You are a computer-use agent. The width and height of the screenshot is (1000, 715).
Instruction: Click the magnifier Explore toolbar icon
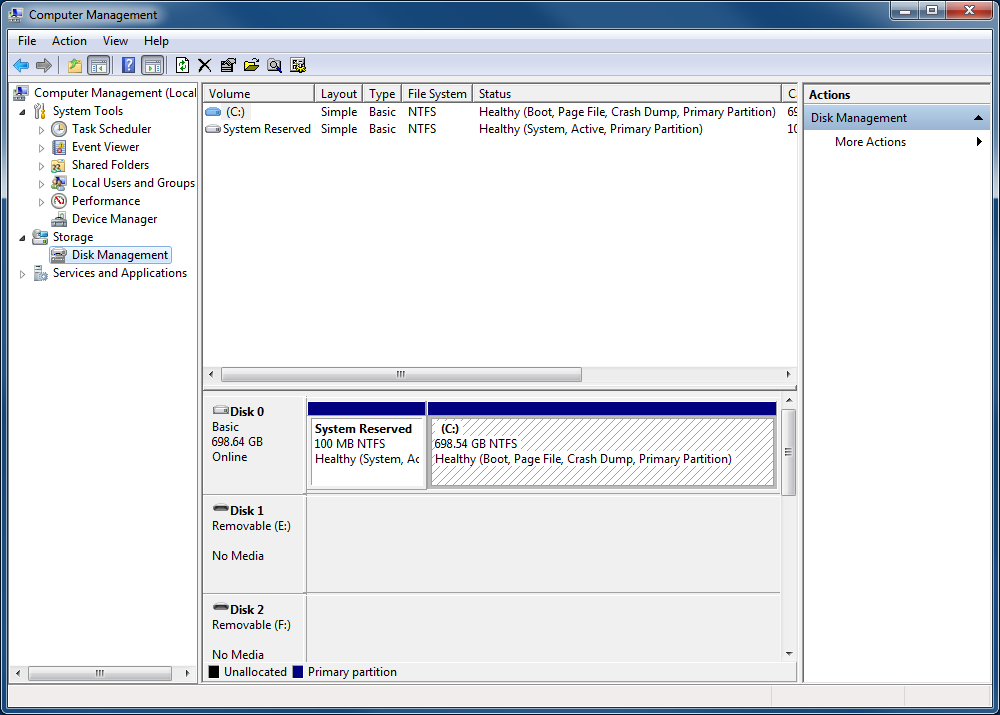point(274,65)
